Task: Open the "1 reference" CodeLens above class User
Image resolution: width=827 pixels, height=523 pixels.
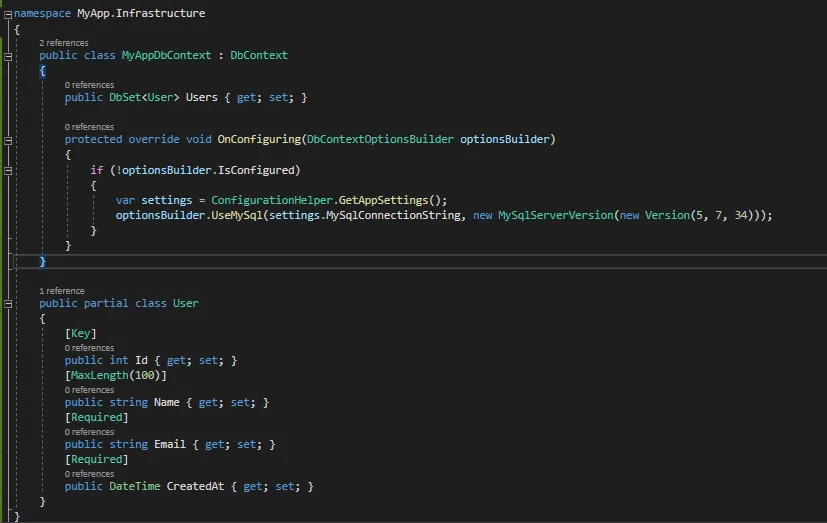Action: 62,291
